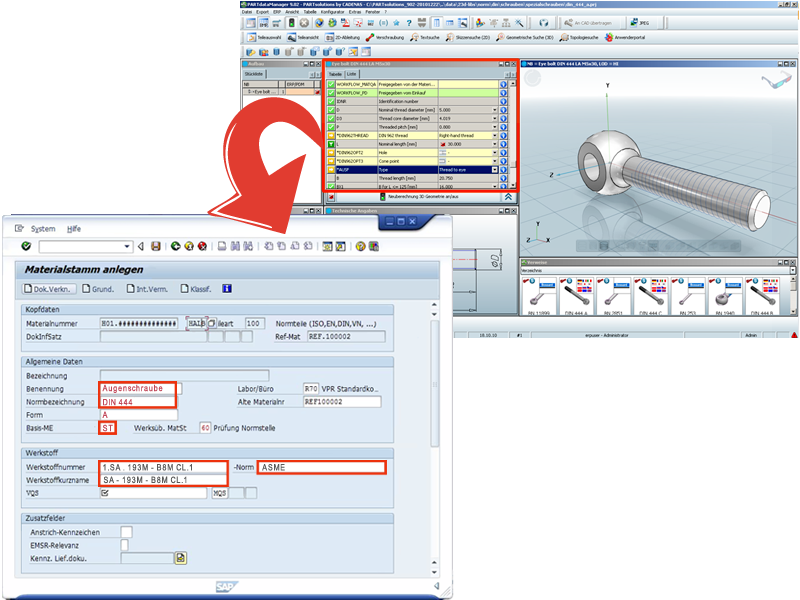Expand the Nominal thread diameter dropdown
Screen dimensions: 800x600
coord(496,110)
